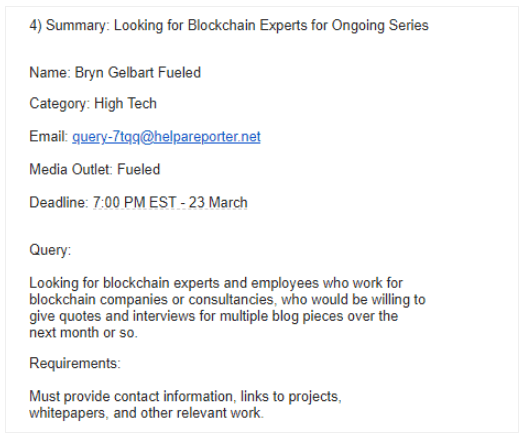
Task: Click the 'High Tech' category value
Action: pos(125,103)
